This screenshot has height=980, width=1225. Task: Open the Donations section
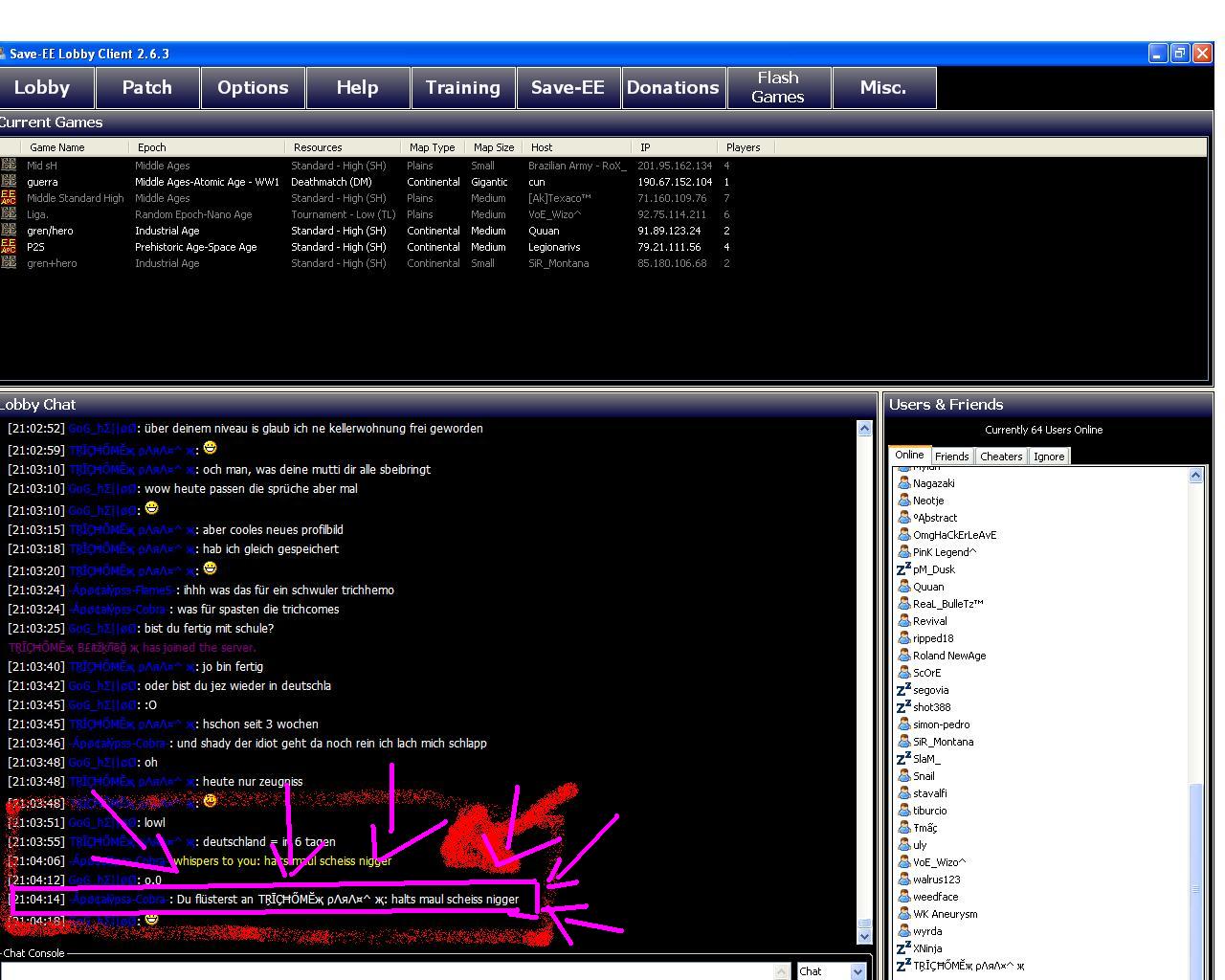673,88
